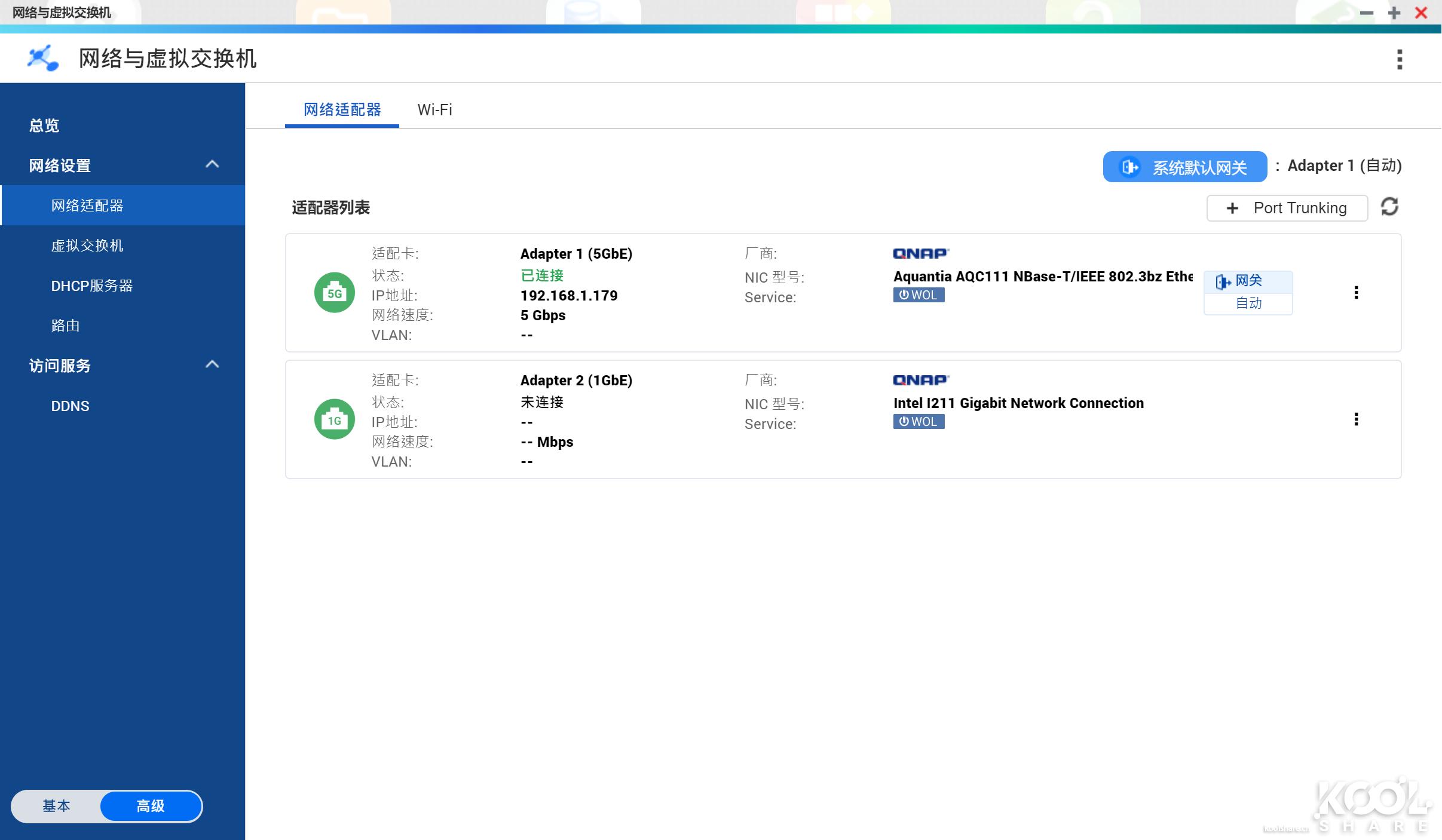Click the Network & Virtual Switch app logo
Viewport: 1442px width, 840px height.
[41, 58]
